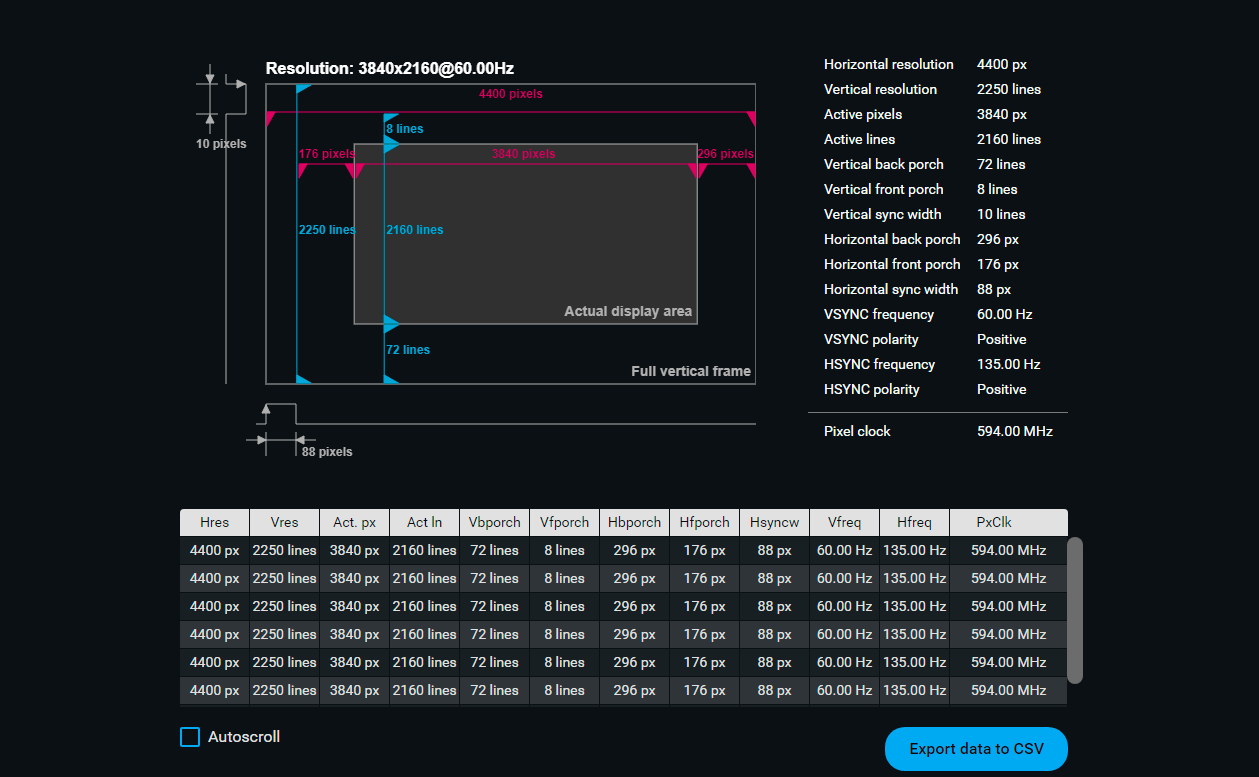The width and height of the screenshot is (1259, 777).
Task: Click the Hfreq column header
Action: (914, 522)
